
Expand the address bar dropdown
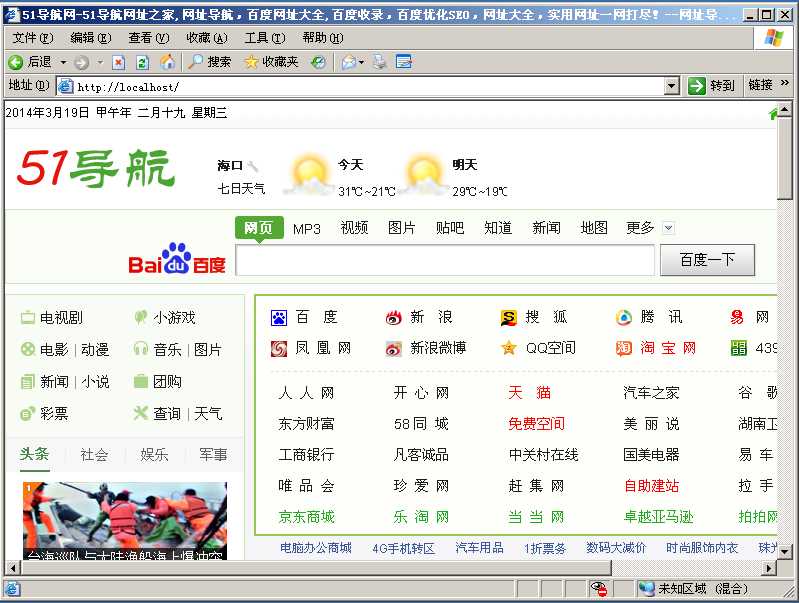coord(672,86)
